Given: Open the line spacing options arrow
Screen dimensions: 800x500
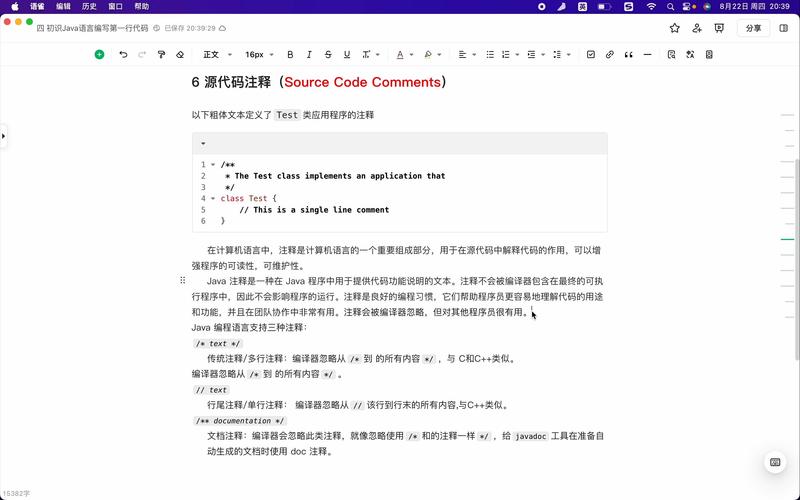Looking at the screenshot, I should click(568, 55).
